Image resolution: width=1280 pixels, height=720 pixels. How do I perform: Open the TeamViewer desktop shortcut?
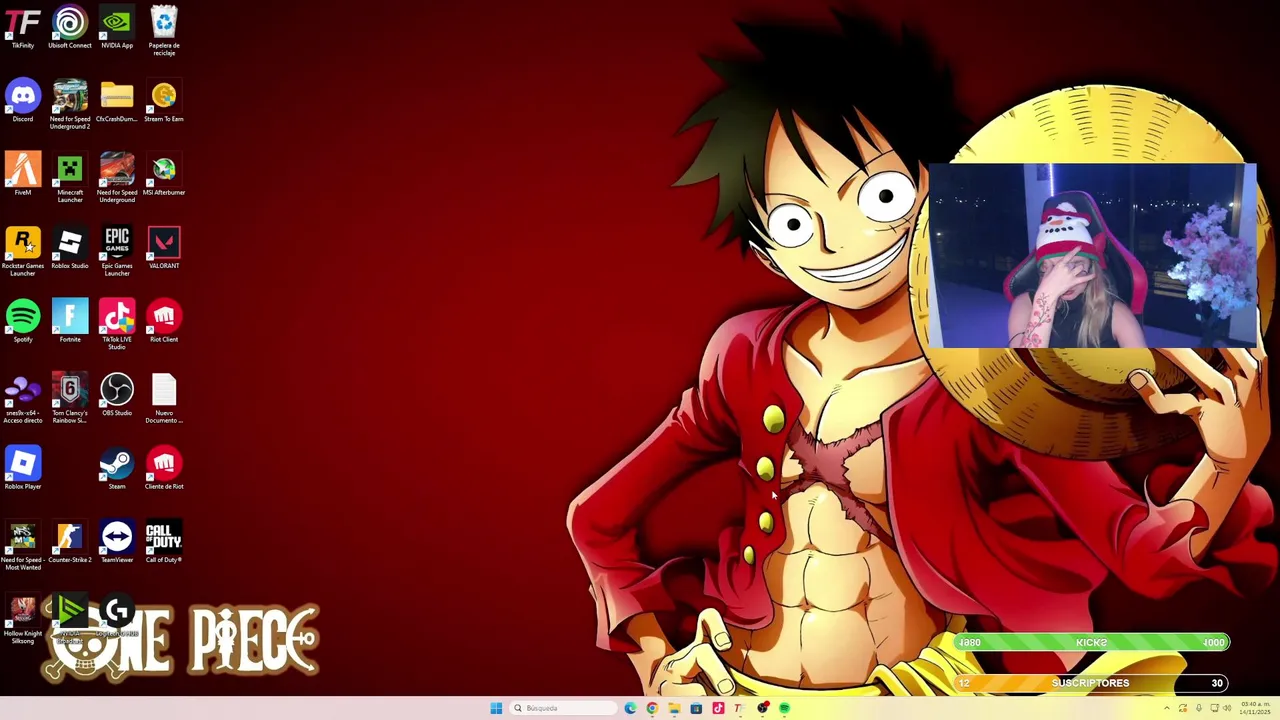pyautogui.click(x=117, y=541)
